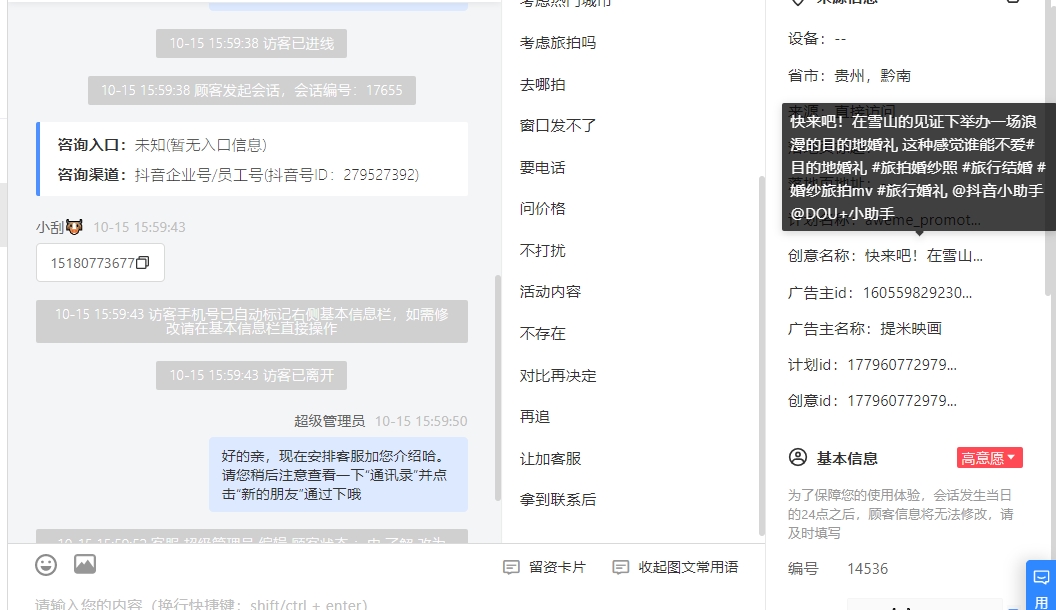Click the 超级管理员 reply message bubble
The image size is (1056, 610).
click(x=338, y=475)
